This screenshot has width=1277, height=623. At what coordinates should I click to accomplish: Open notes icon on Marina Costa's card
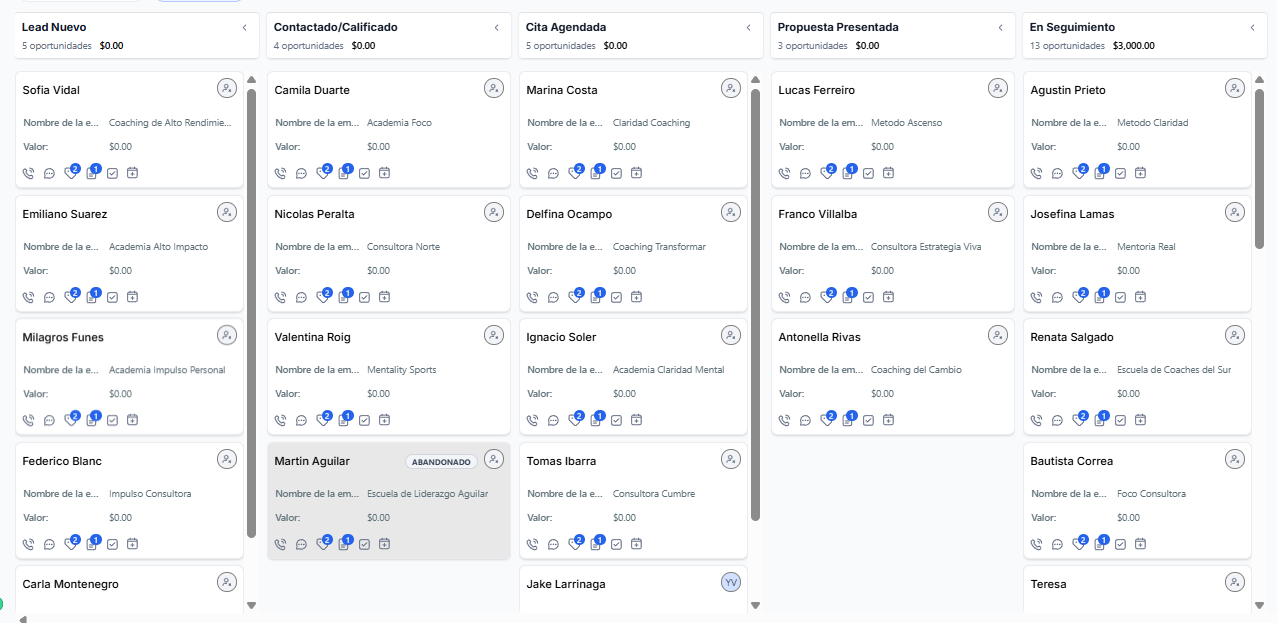click(596, 173)
